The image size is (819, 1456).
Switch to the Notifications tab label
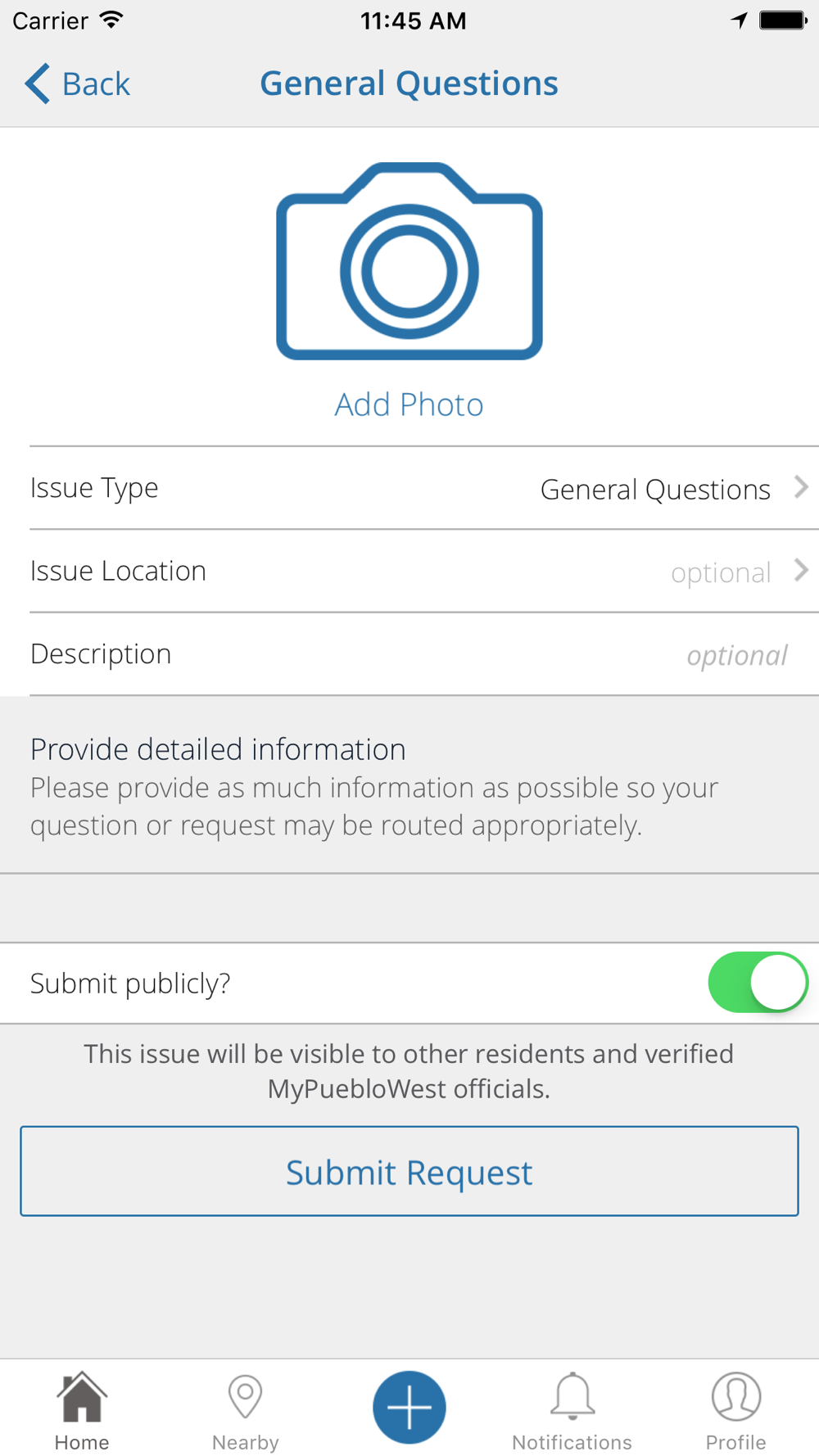(572, 1442)
